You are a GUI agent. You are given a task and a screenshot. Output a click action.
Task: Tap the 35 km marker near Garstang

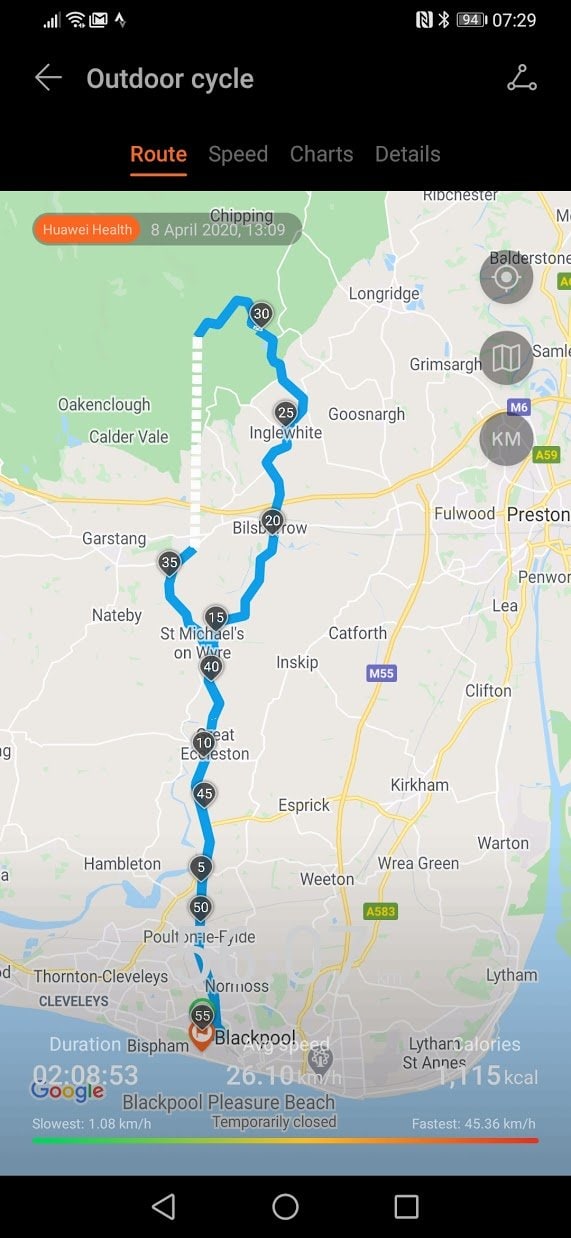pyautogui.click(x=169, y=564)
